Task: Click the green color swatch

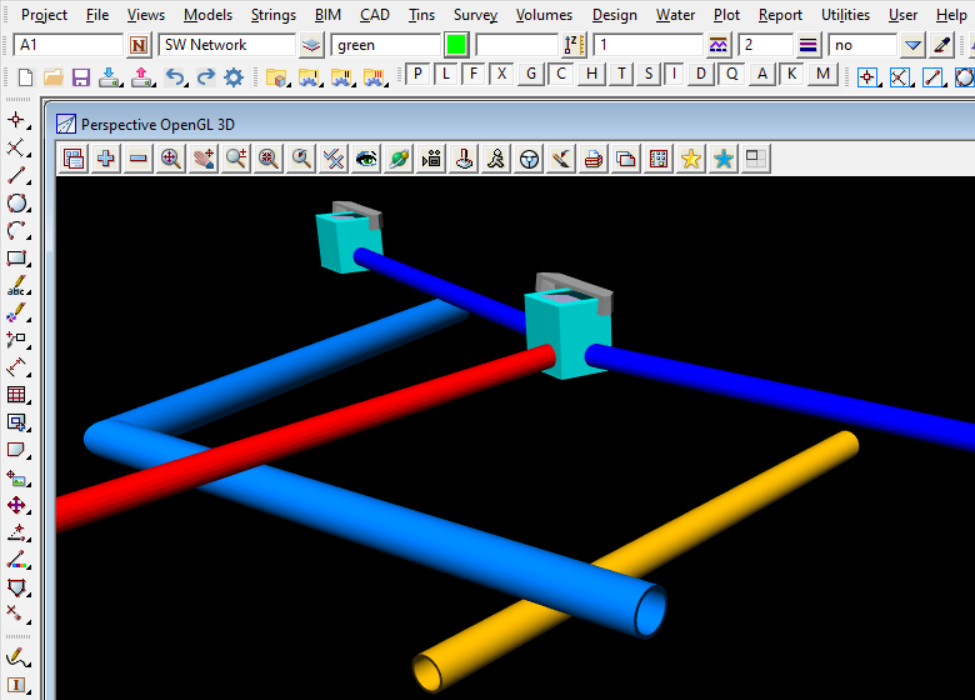Action: 456,45
